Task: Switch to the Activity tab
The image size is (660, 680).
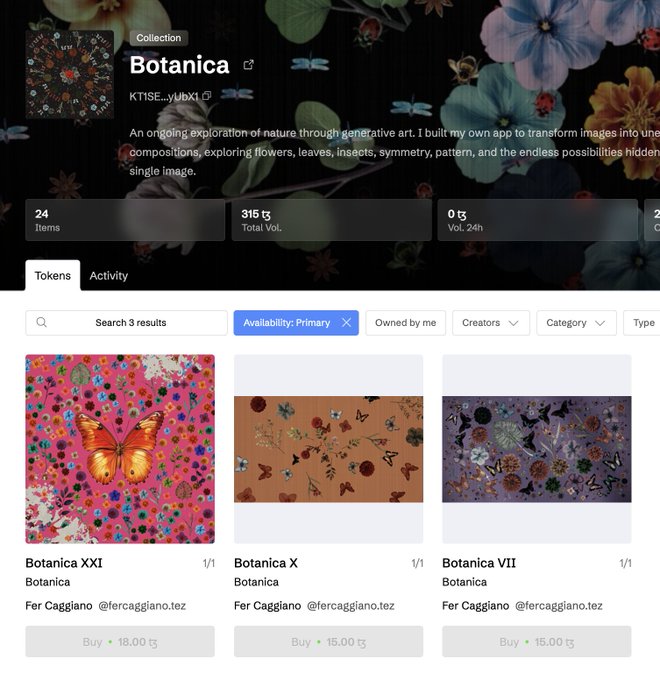Action: 108,276
